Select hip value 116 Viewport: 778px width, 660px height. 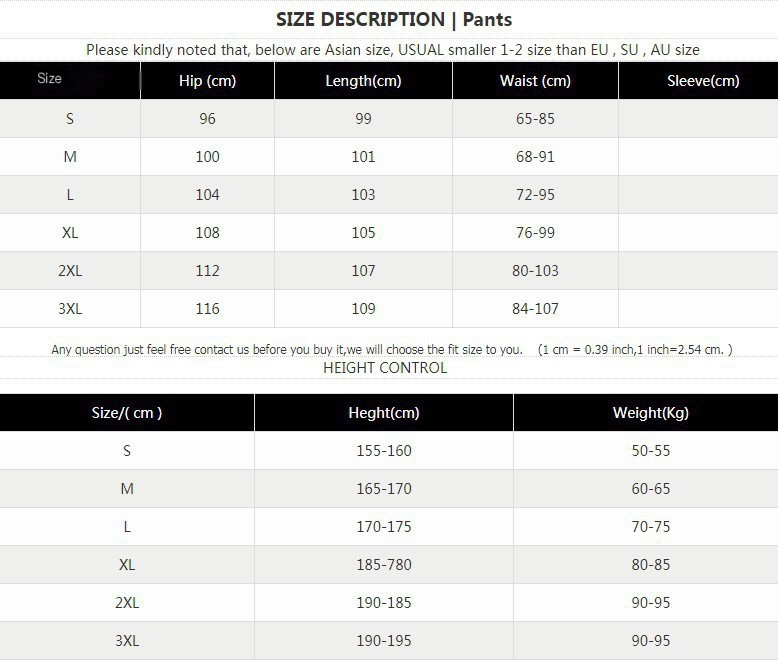click(x=207, y=309)
